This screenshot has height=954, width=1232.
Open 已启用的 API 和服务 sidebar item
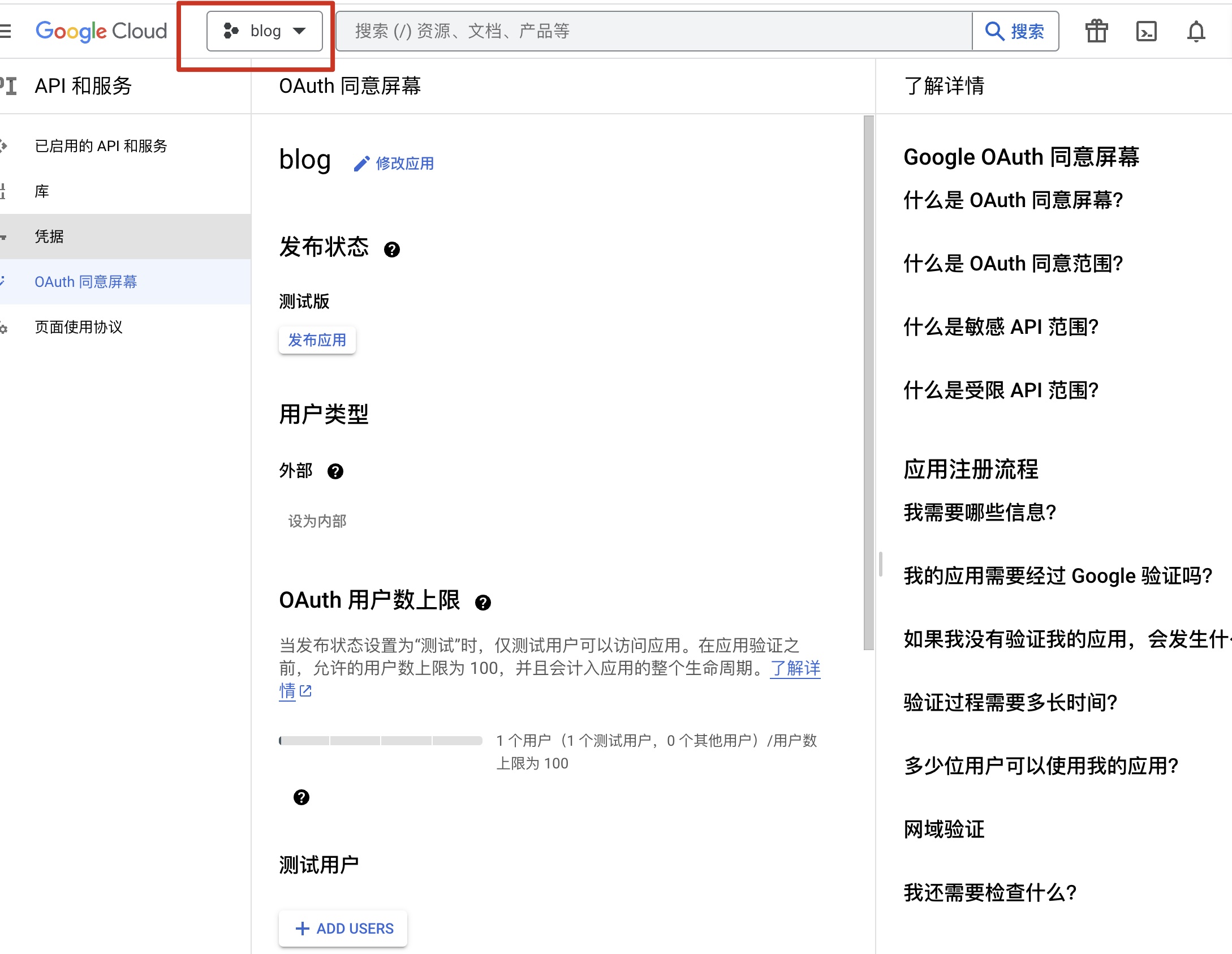coord(101,146)
